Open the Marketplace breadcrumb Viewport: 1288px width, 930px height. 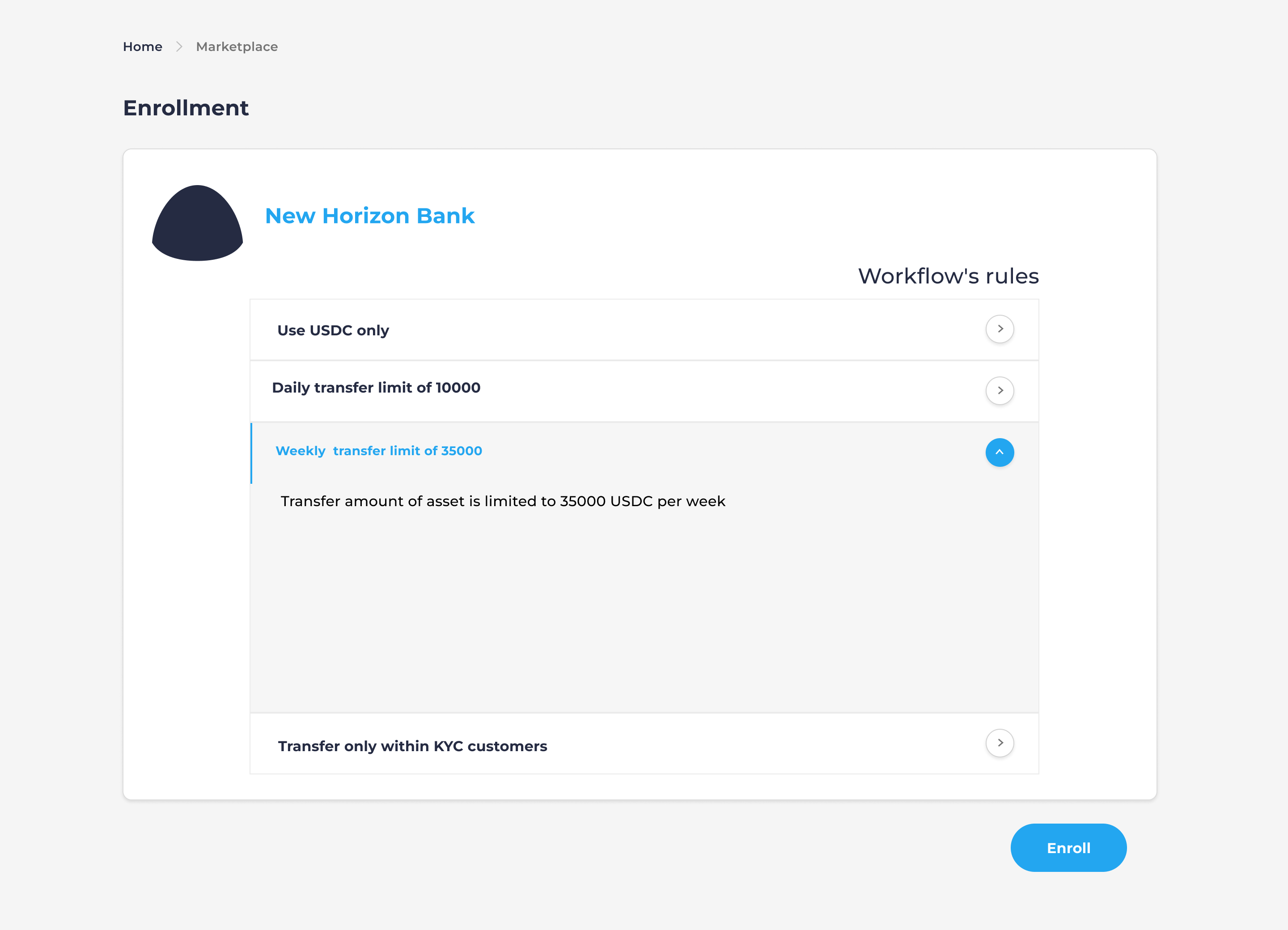click(237, 46)
